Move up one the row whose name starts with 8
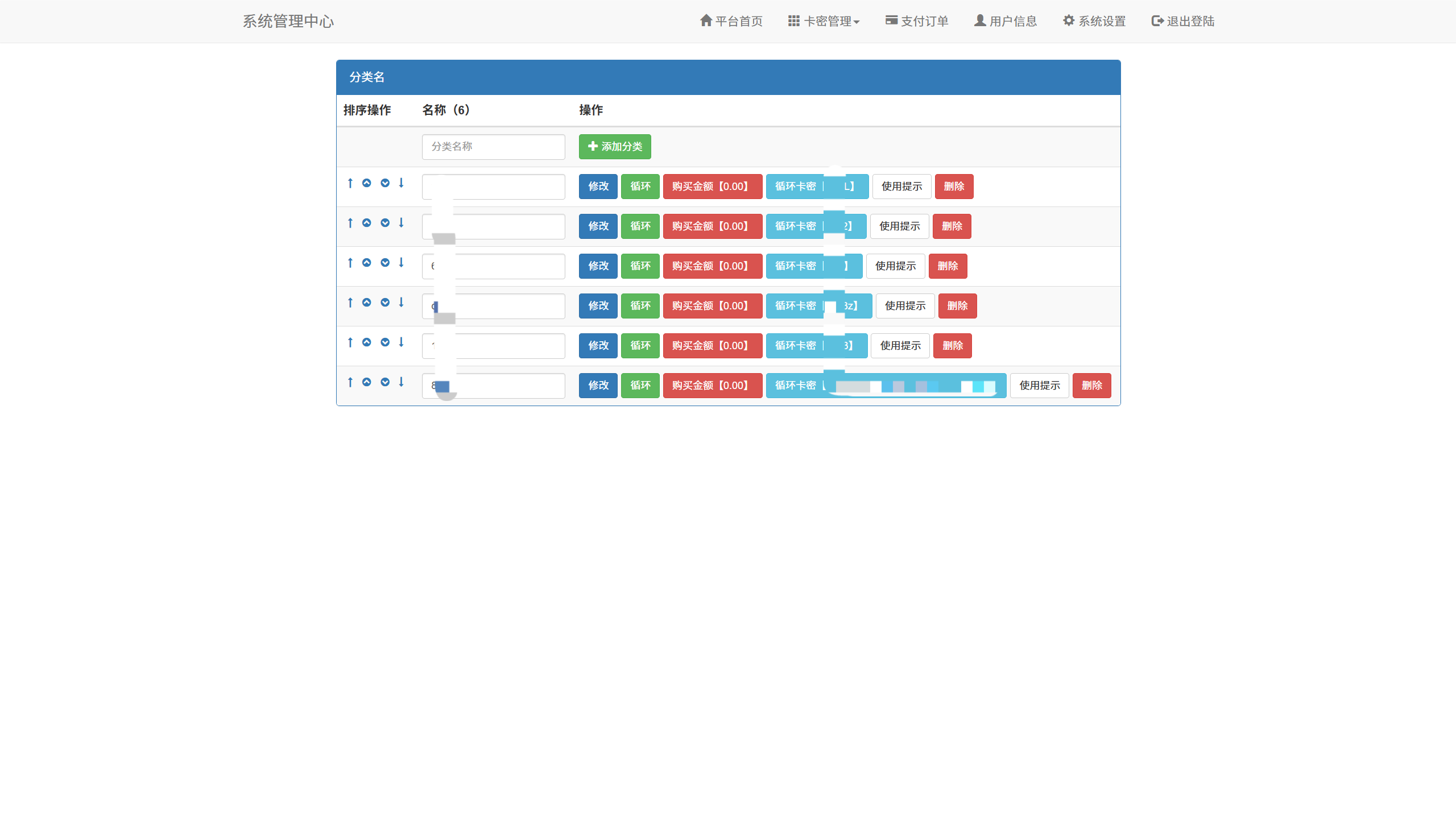1456x819 pixels. (367, 382)
